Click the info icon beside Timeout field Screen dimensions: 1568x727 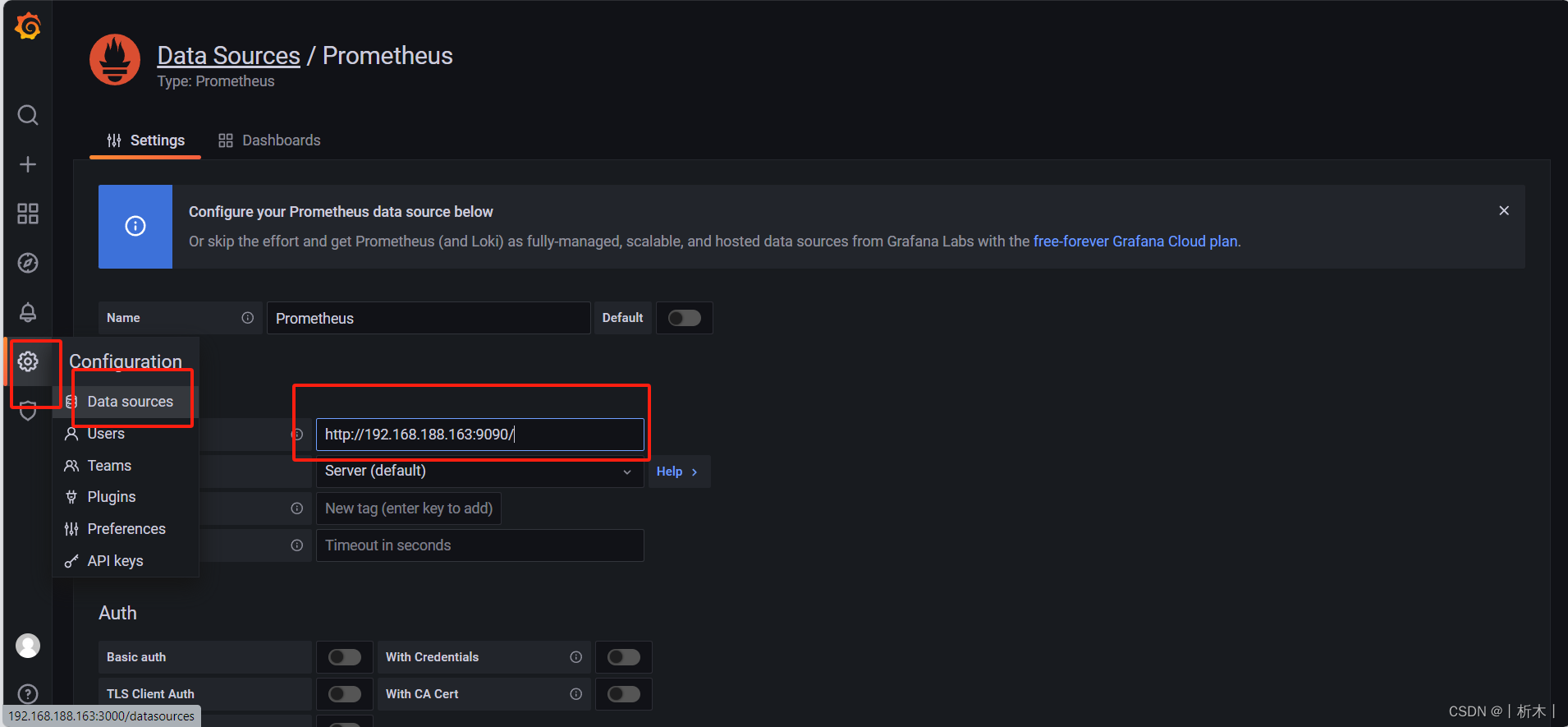click(x=296, y=545)
